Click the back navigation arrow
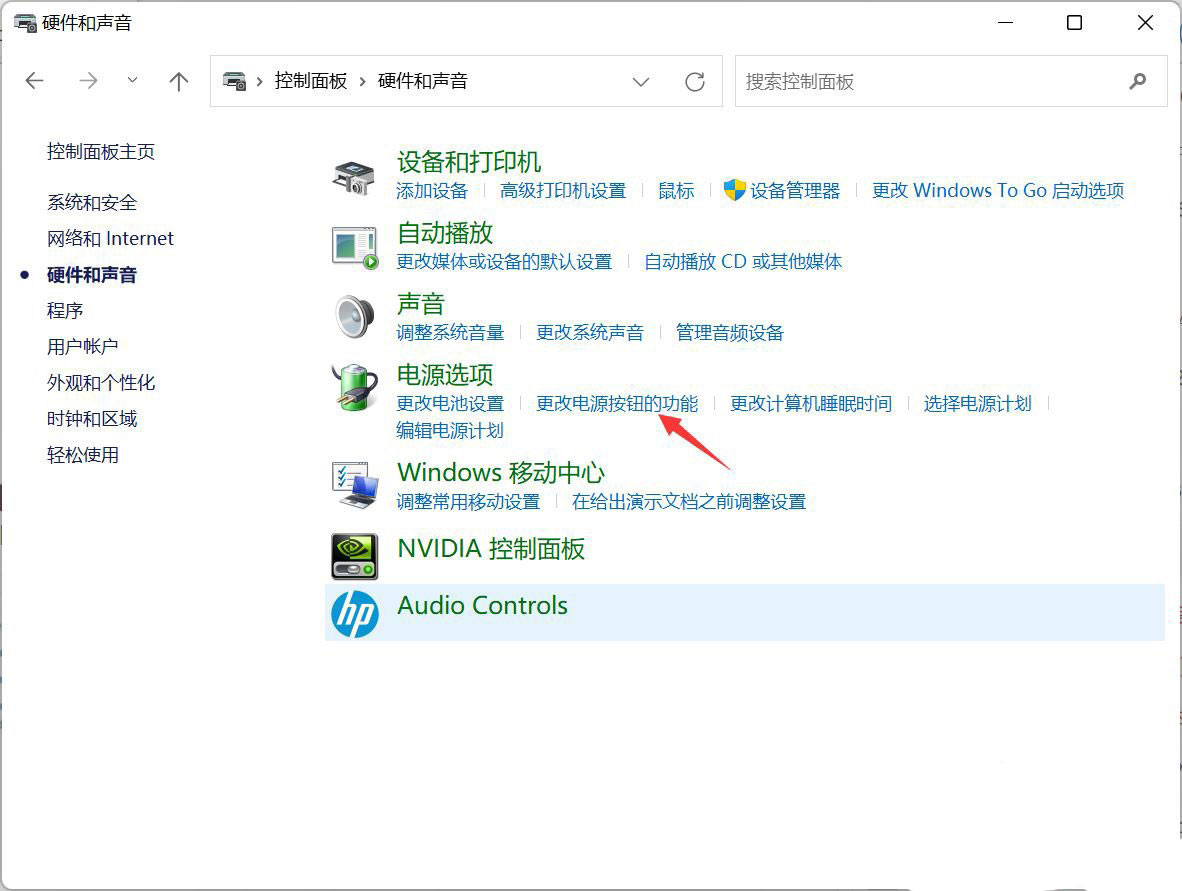Viewport: 1182px width, 891px height. (34, 81)
